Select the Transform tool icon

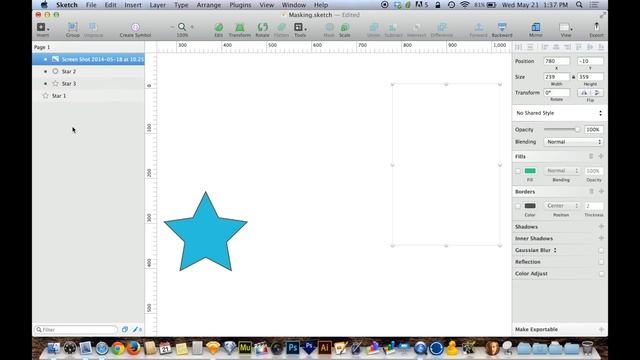click(240, 27)
